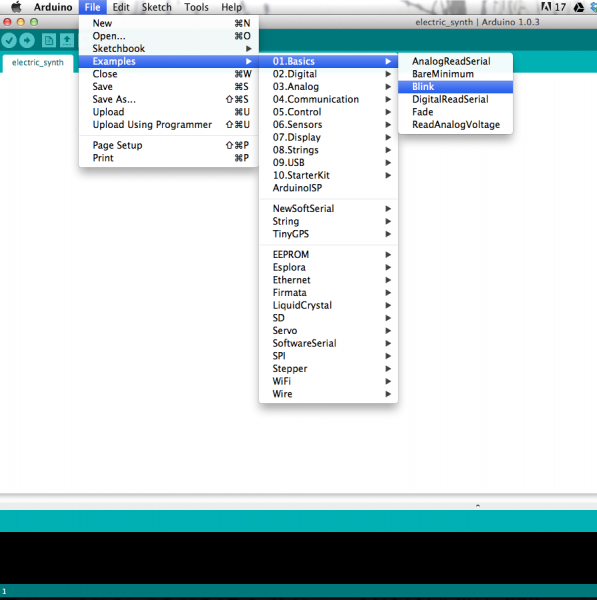Click the Verify checkmark toolbar icon
The image size is (597, 600).
[x=9, y=40]
